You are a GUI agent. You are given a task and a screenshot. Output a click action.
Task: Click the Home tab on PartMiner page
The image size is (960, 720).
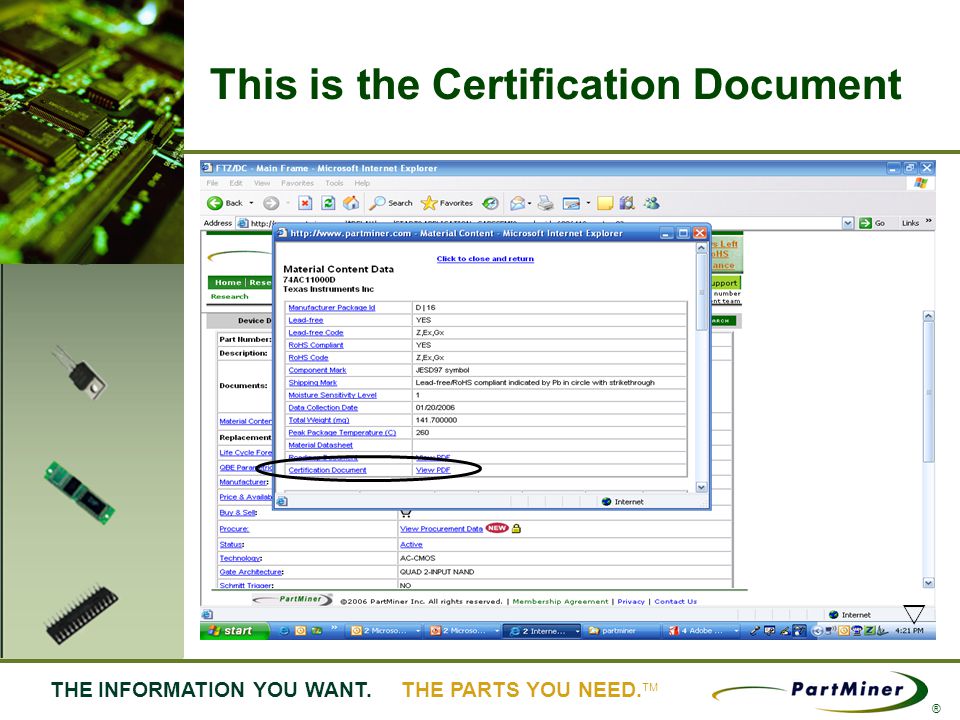[x=228, y=282]
